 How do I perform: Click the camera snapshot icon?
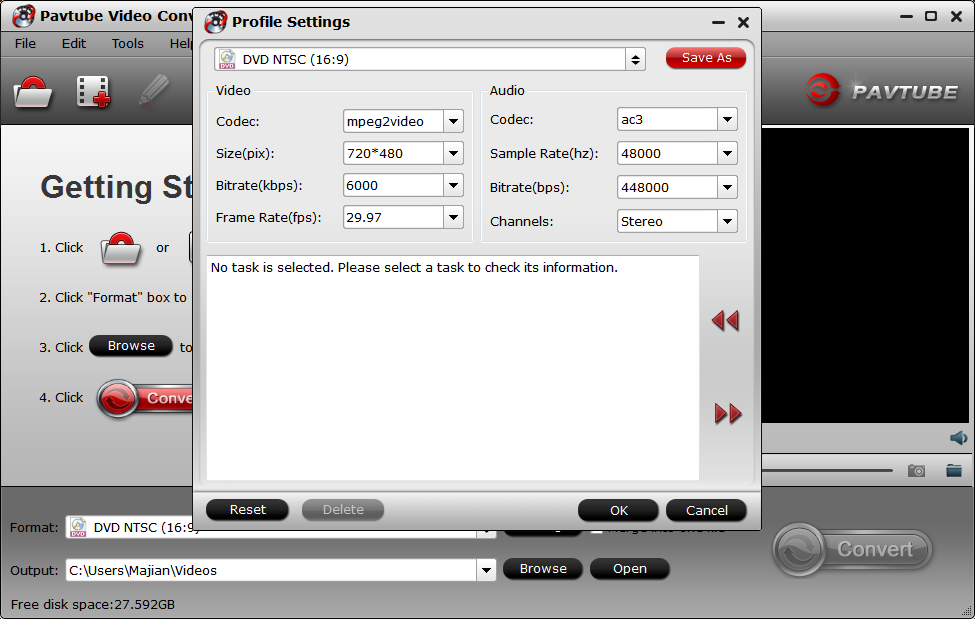916,470
